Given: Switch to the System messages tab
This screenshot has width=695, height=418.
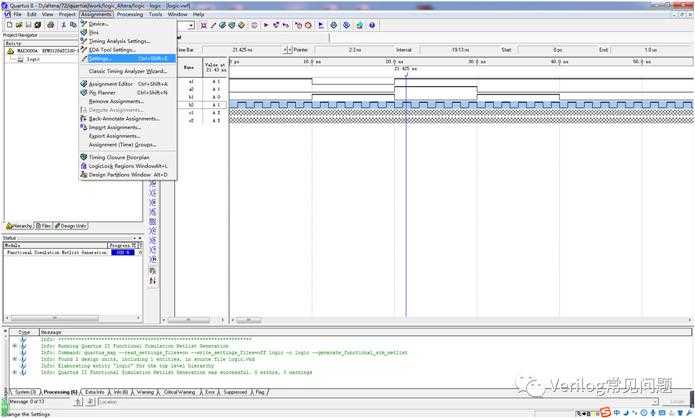Looking at the screenshot, I should tap(24, 392).
